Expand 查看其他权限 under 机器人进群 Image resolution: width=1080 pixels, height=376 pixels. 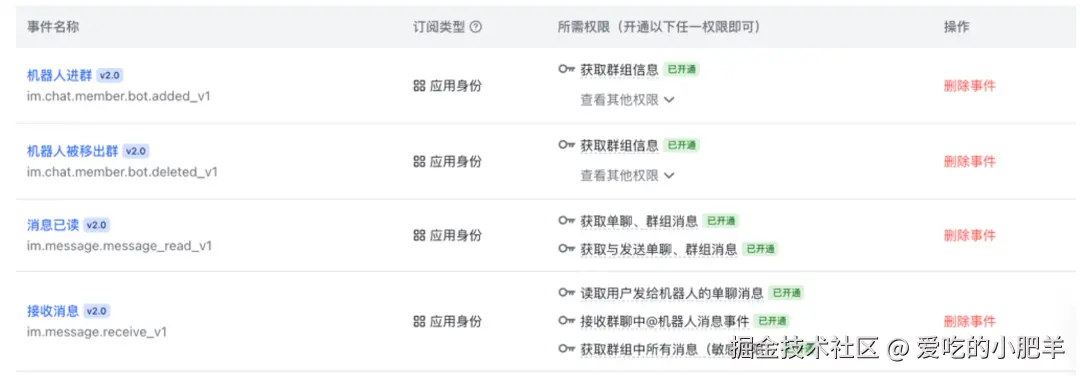(627, 100)
